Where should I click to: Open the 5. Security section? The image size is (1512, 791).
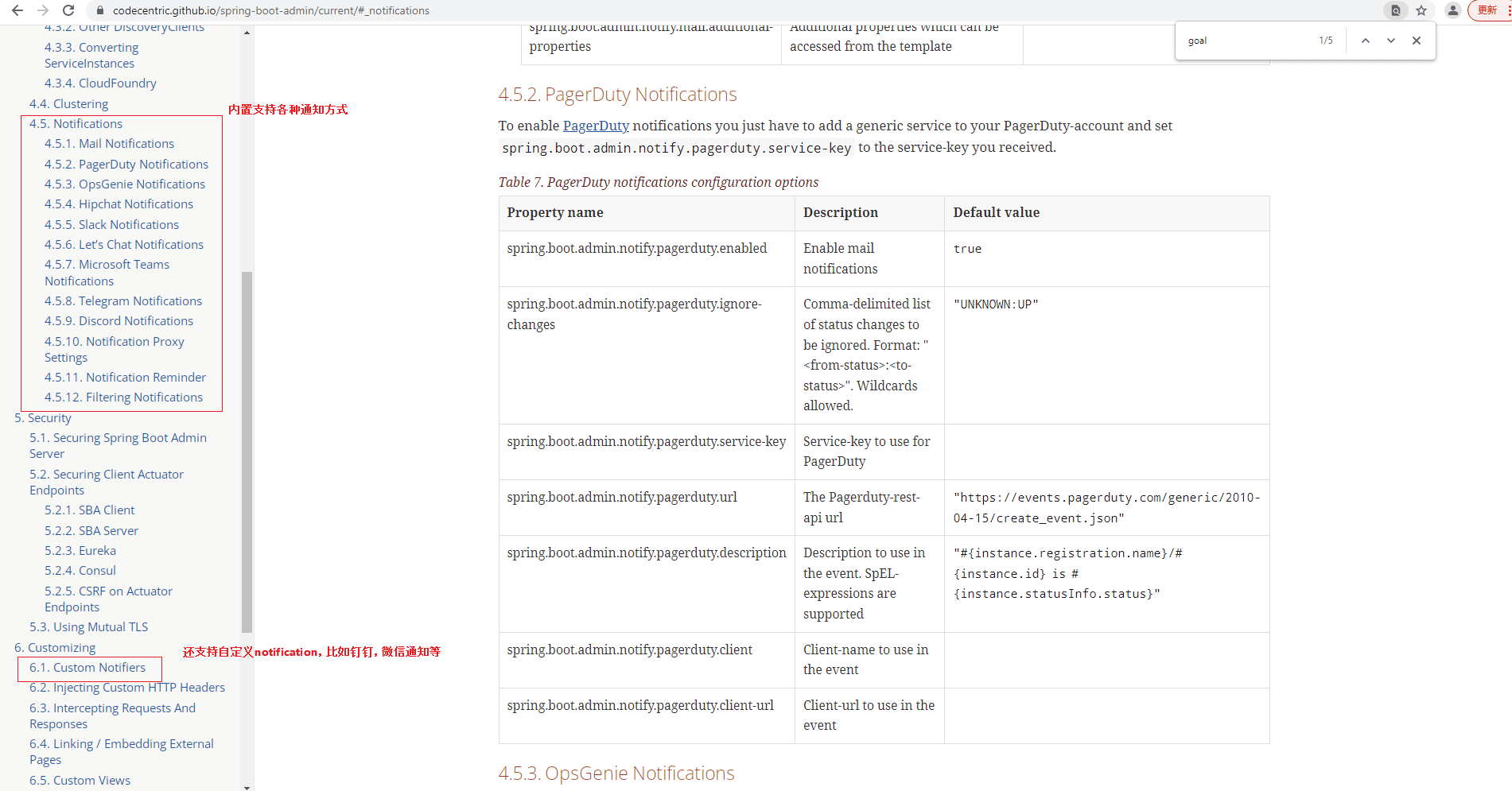43,418
